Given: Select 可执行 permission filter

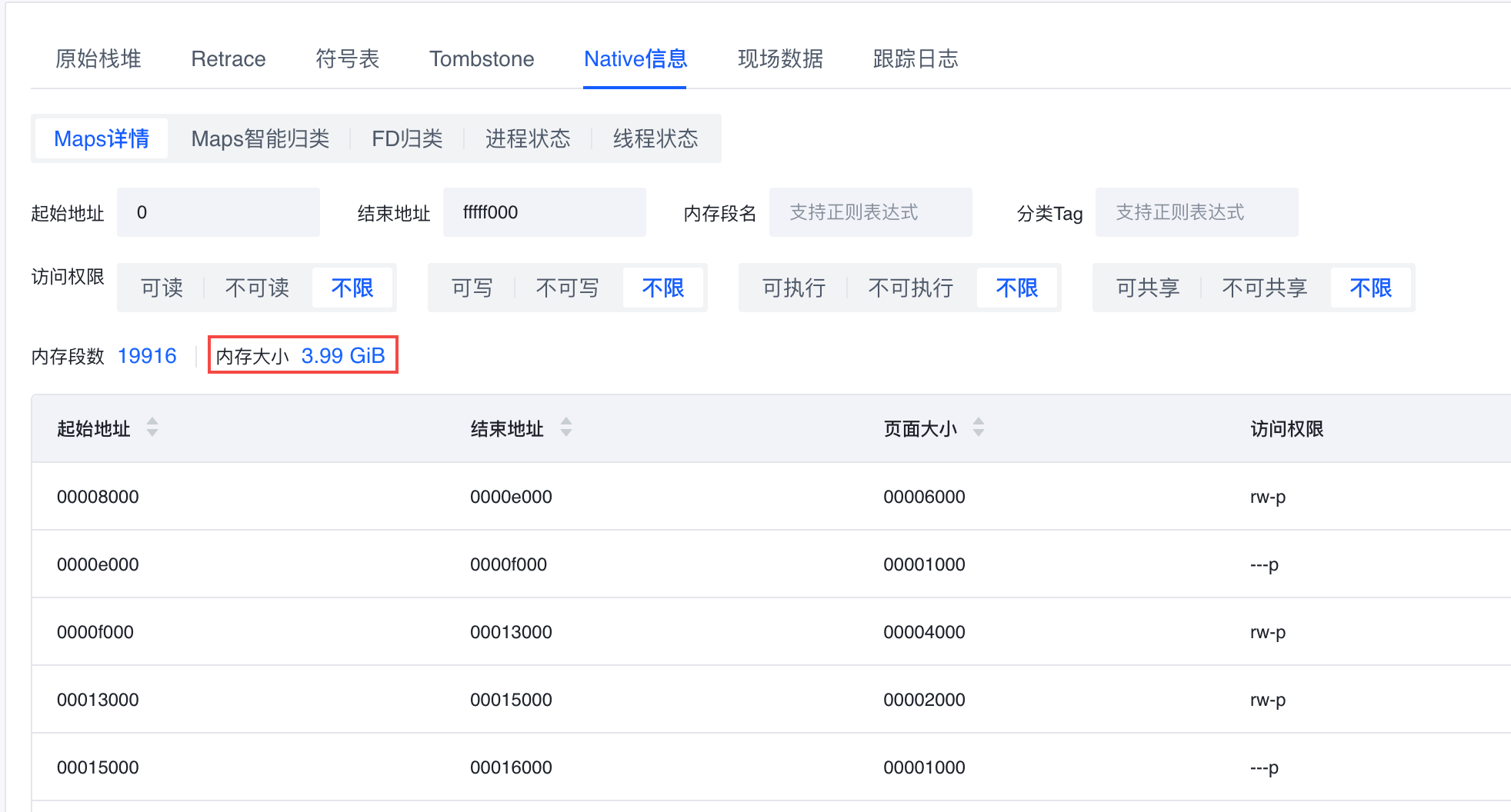Looking at the screenshot, I should (794, 288).
